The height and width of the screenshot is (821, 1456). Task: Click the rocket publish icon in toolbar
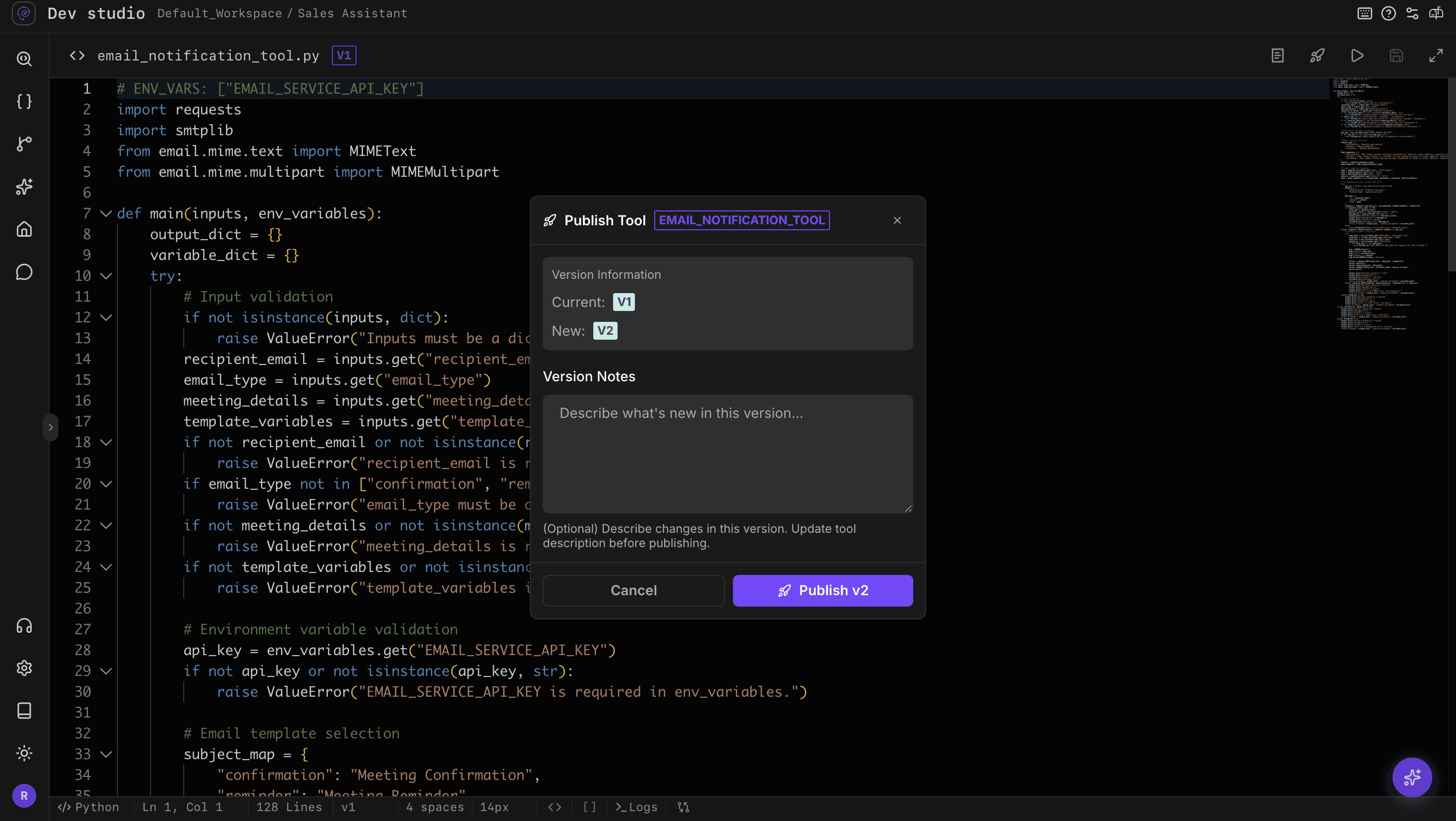click(x=1317, y=55)
